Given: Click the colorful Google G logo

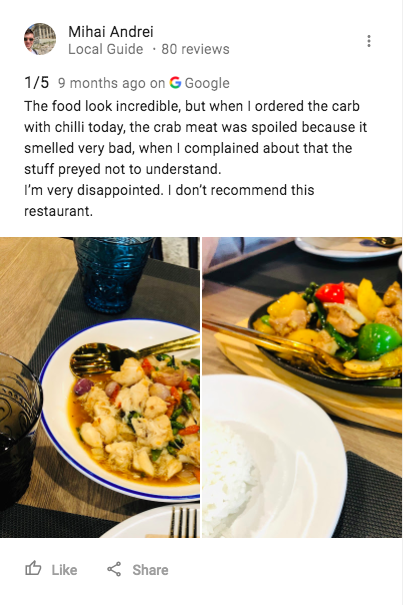Looking at the screenshot, I should pos(175,83).
